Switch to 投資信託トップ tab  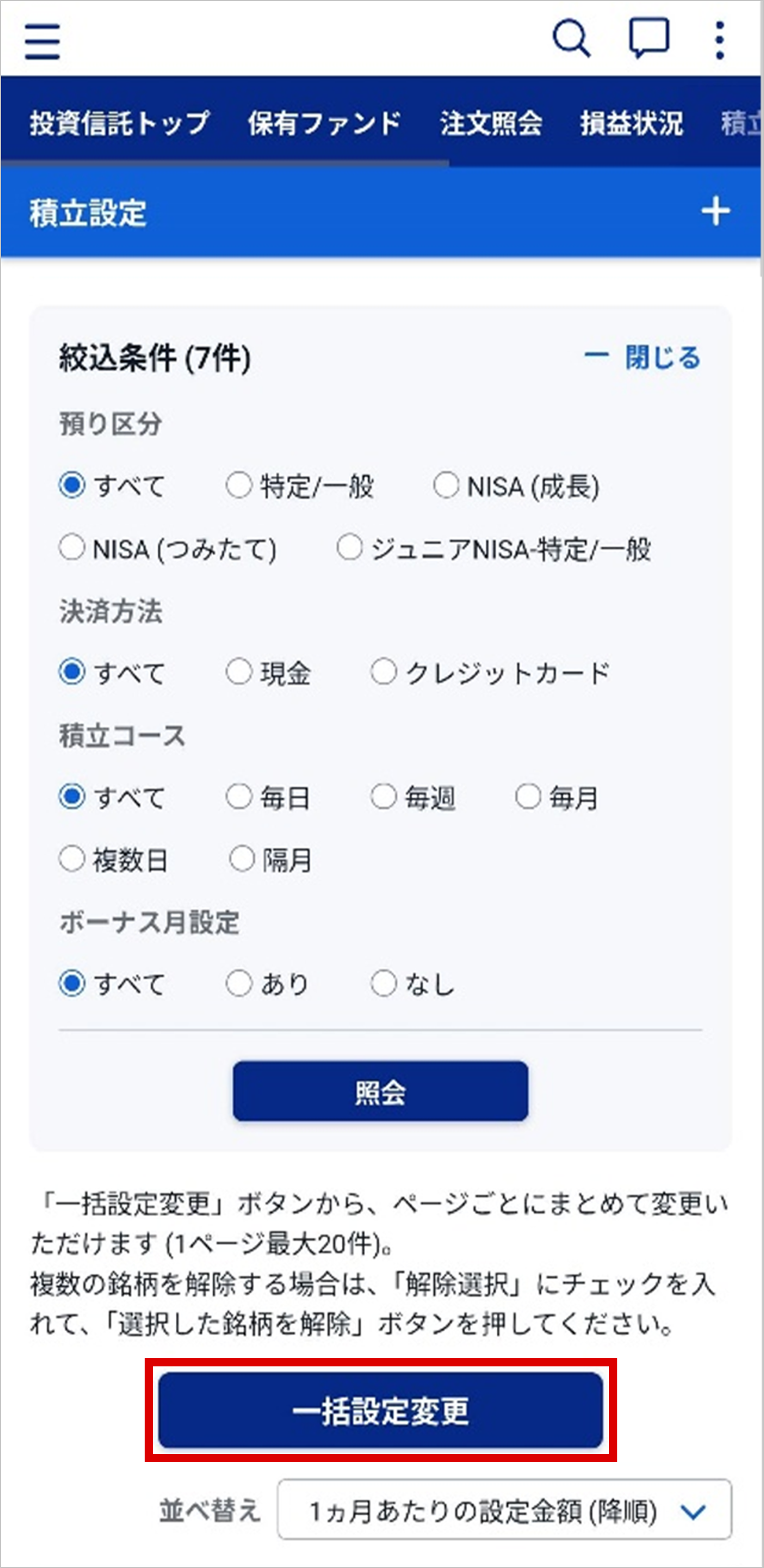[x=119, y=123]
